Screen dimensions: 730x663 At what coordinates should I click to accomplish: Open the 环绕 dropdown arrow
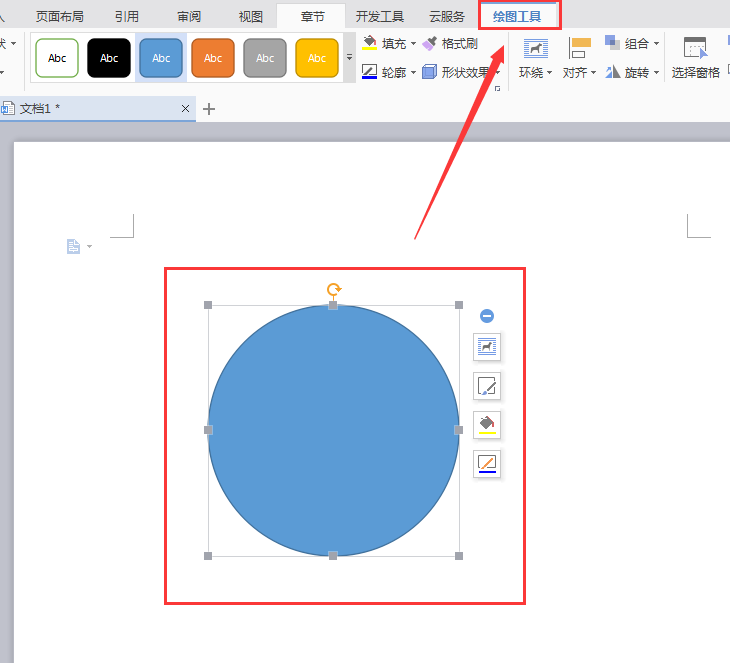pyautogui.click(x=550, y=73)
